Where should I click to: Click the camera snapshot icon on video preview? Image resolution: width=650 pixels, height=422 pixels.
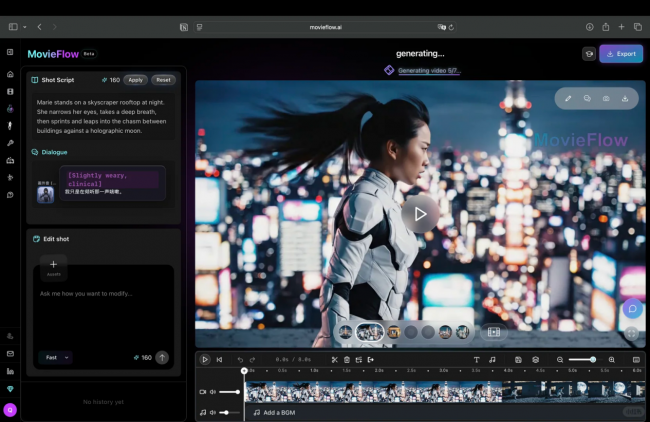[606, 99]
